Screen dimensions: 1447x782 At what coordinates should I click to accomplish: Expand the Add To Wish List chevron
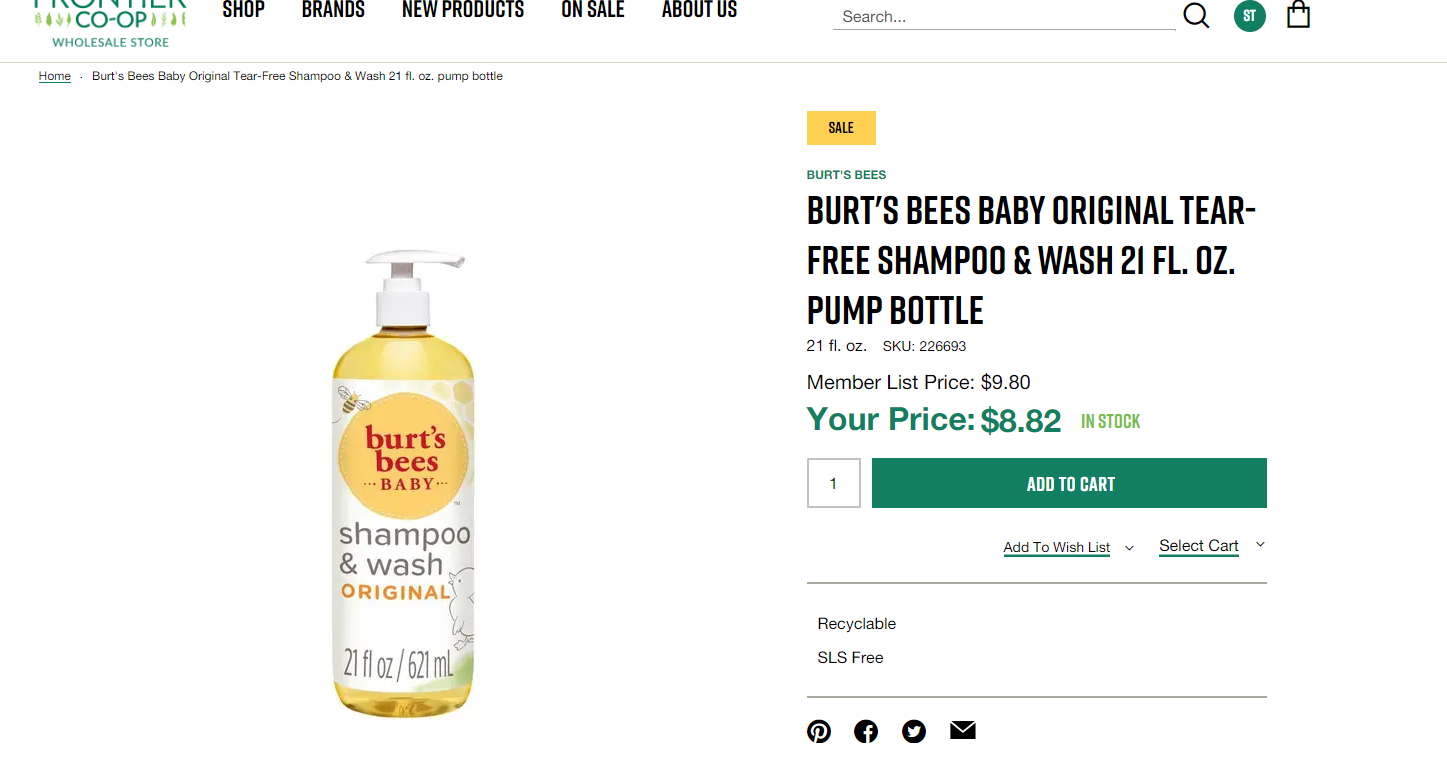[x=1129, y=548]
